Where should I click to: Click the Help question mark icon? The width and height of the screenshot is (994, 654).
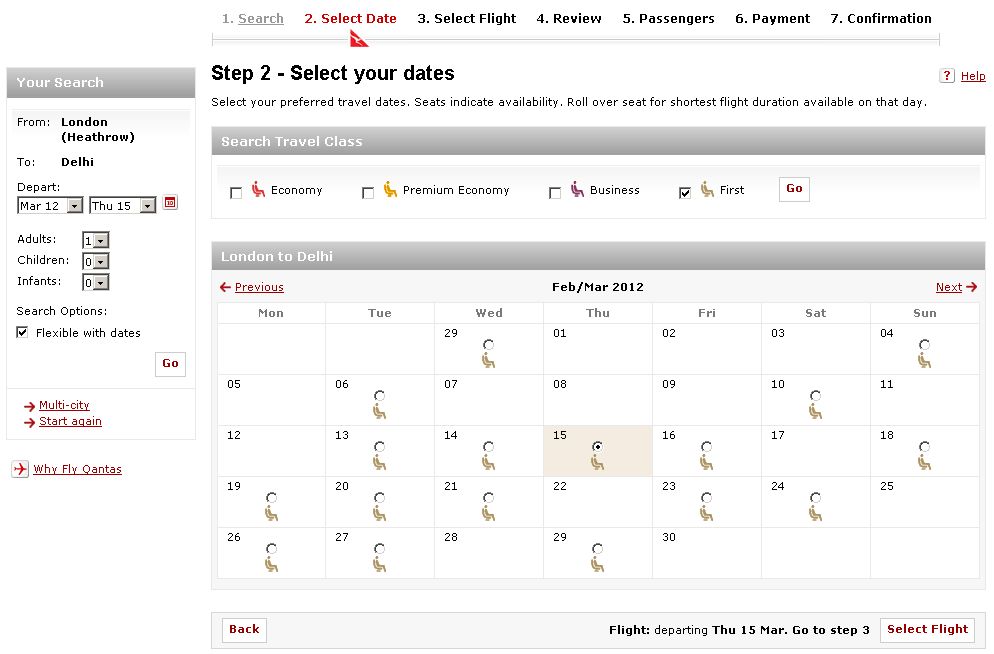click(x=947, y=76)
